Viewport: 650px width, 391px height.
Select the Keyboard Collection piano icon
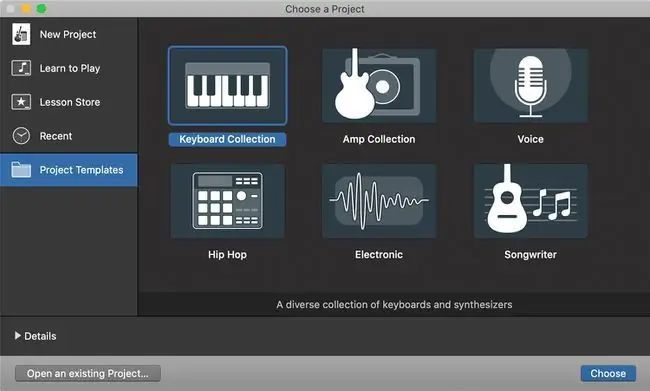click(x=227, y=85)
